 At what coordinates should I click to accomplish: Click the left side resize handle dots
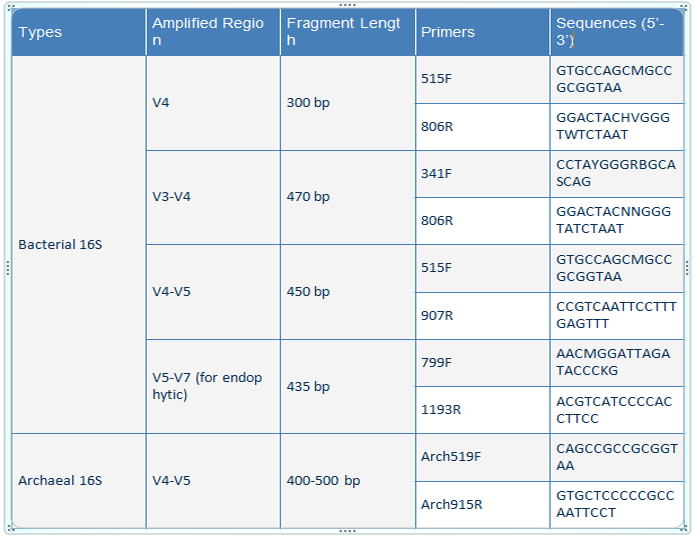click(8, 268)
